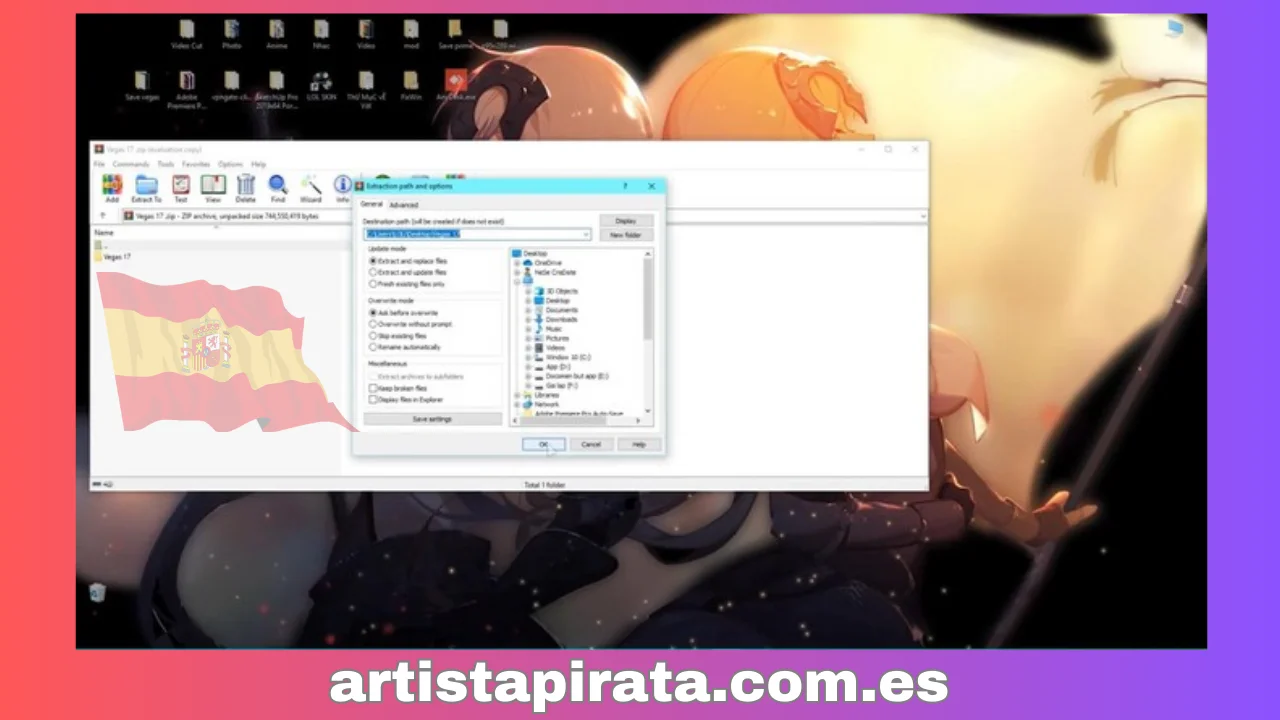Click the OK button
1280x720 pixels.
coord(543,444)
